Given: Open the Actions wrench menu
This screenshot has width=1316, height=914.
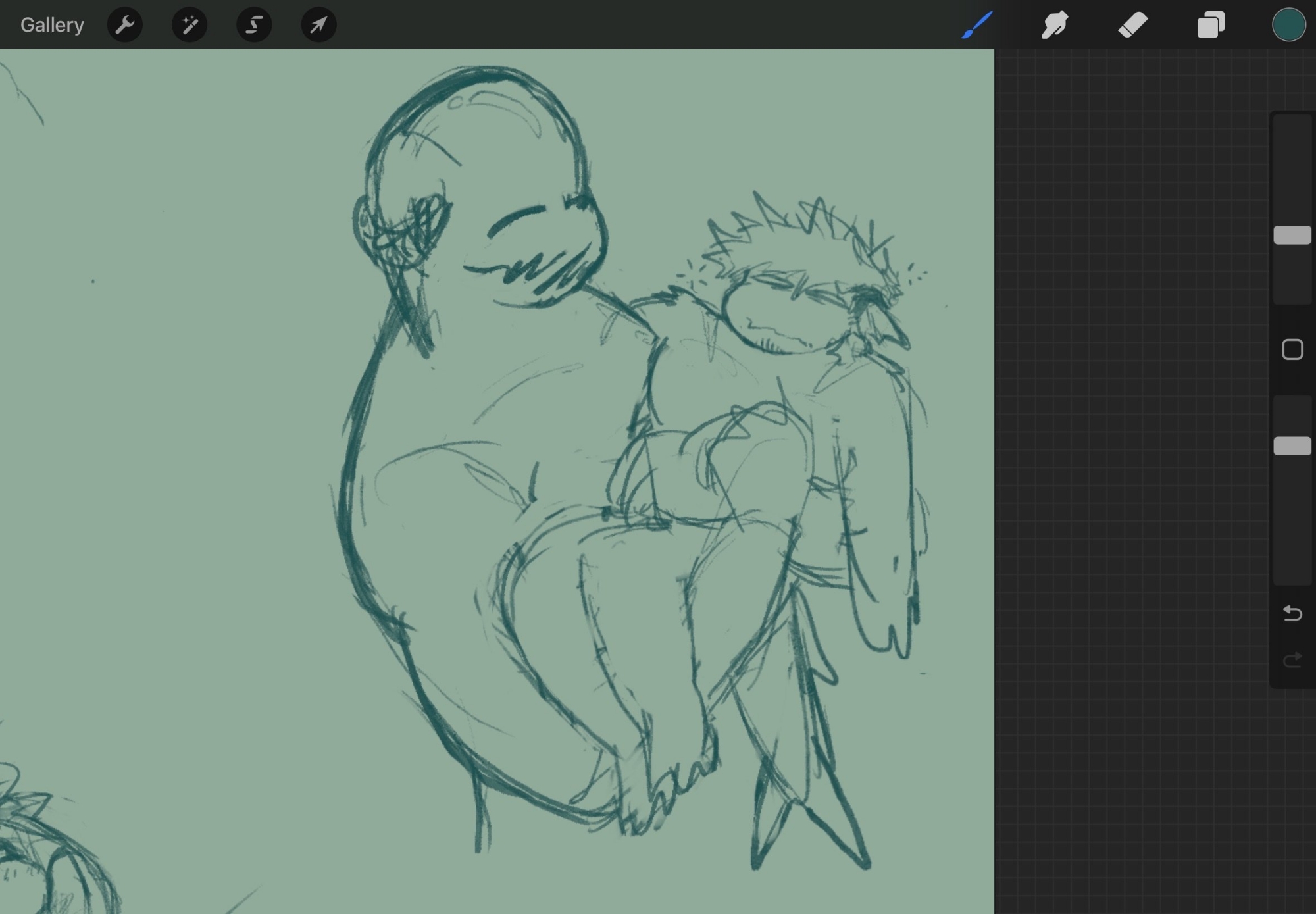Looking at the screenshot, I should click(124, 25).
